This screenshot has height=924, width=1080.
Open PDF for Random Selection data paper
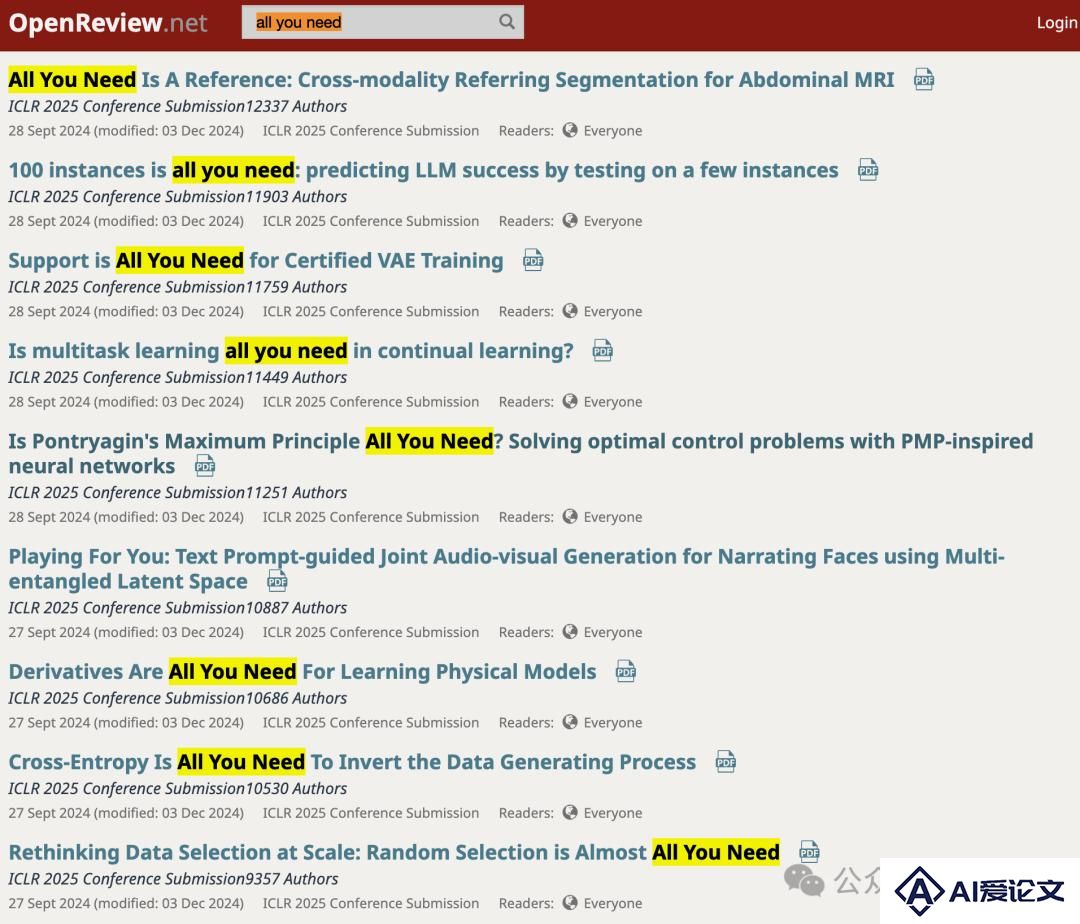(x=809, y=852)
